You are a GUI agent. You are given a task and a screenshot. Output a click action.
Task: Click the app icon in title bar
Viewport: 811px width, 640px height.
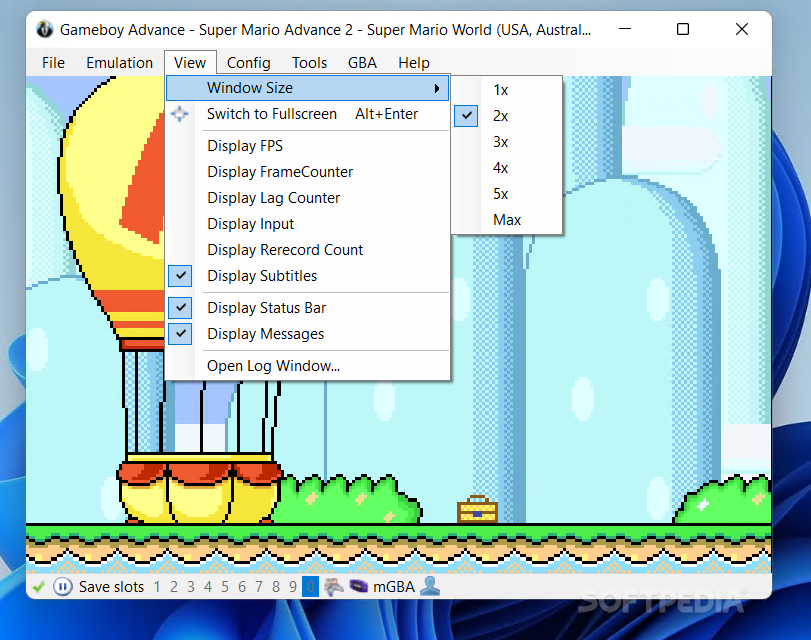click(x=44, y=29)
